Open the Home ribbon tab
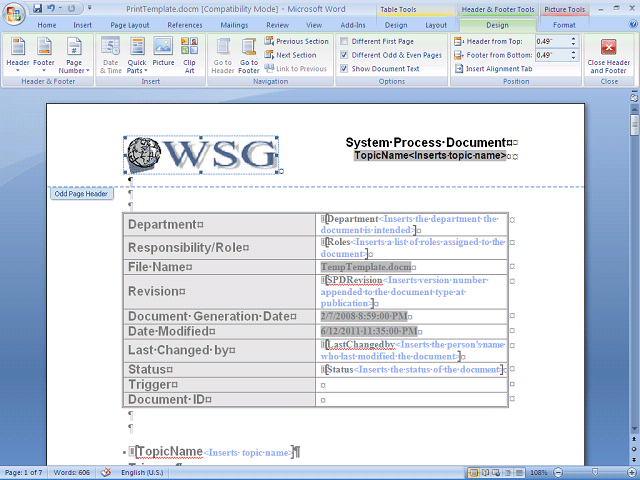This screenshot has height=480, width=640. coord(47,25)
